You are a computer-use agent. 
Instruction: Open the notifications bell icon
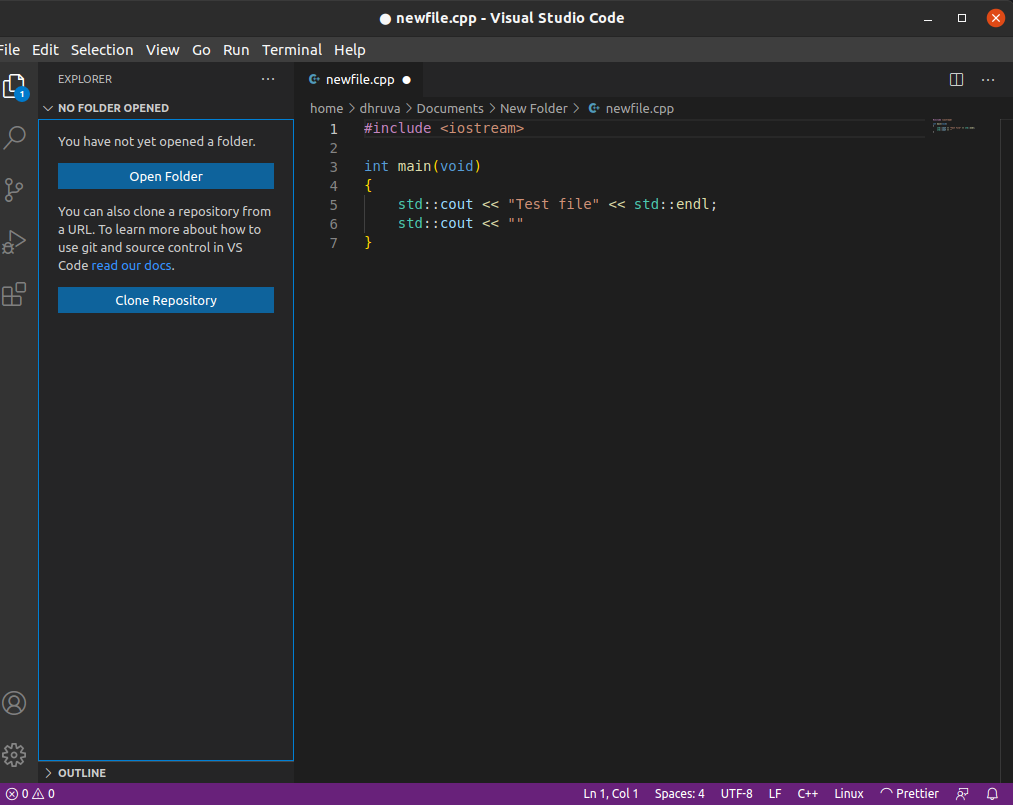tap(992, 794)
